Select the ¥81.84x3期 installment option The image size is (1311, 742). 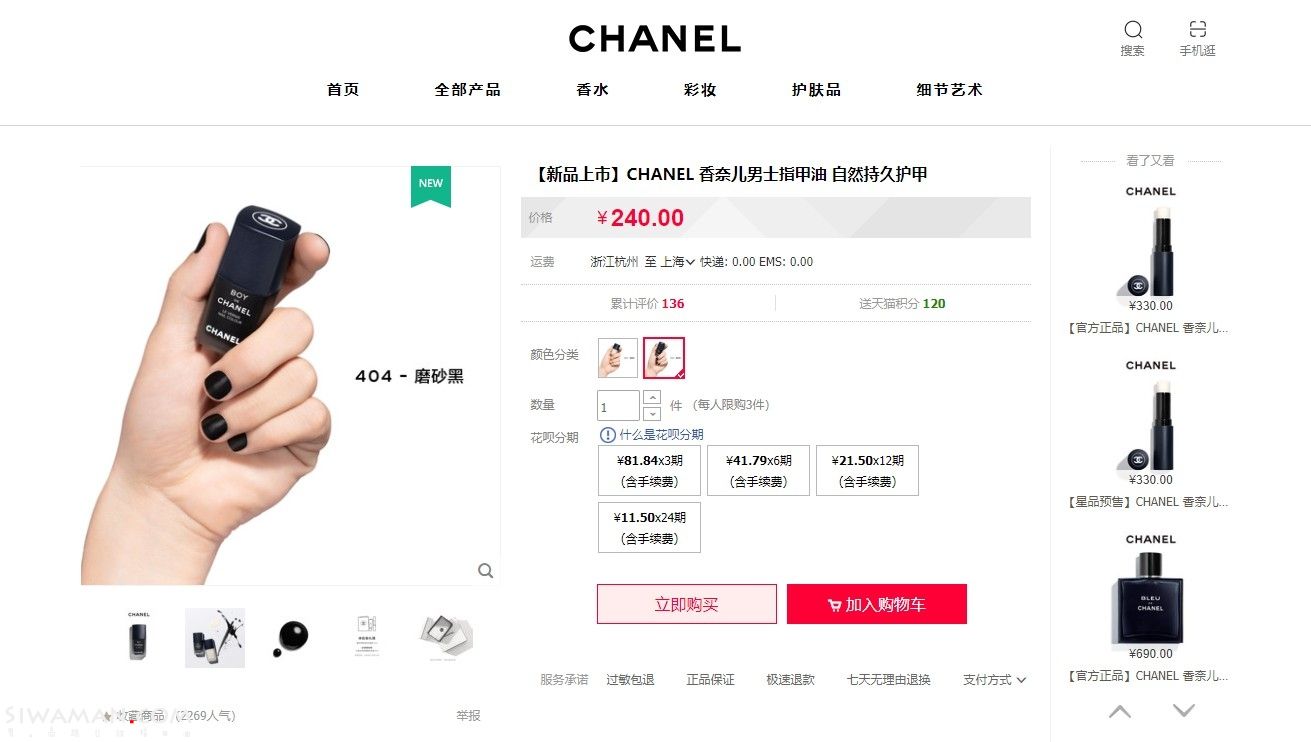649,471
